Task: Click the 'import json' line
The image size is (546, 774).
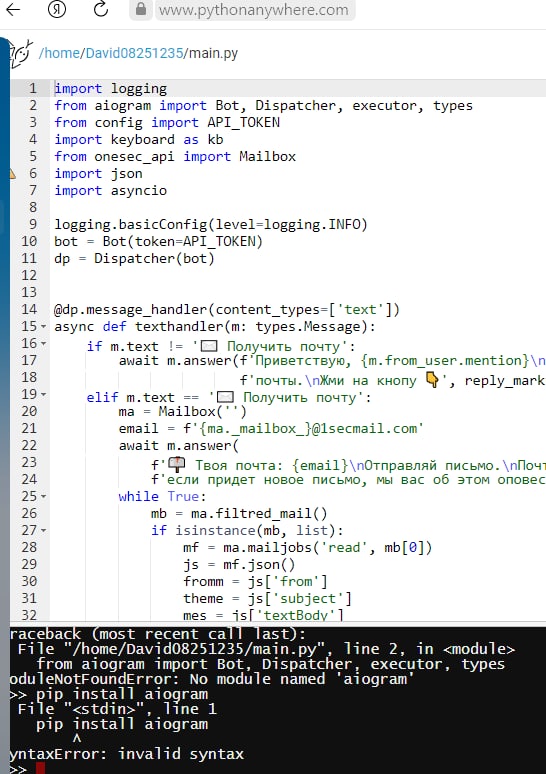Action: [98, 174]
